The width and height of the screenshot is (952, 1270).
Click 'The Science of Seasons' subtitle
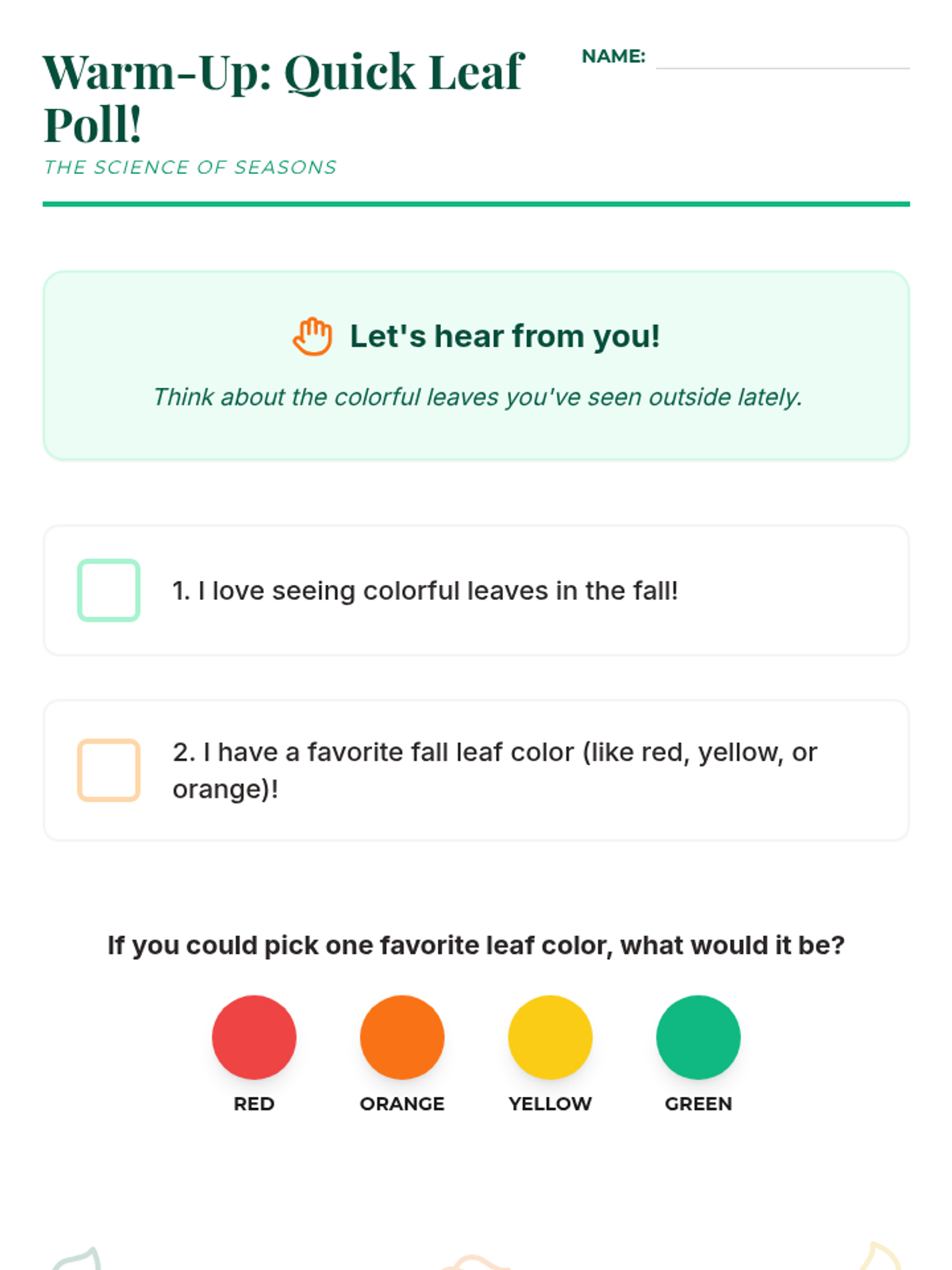(x=190, y=167)
